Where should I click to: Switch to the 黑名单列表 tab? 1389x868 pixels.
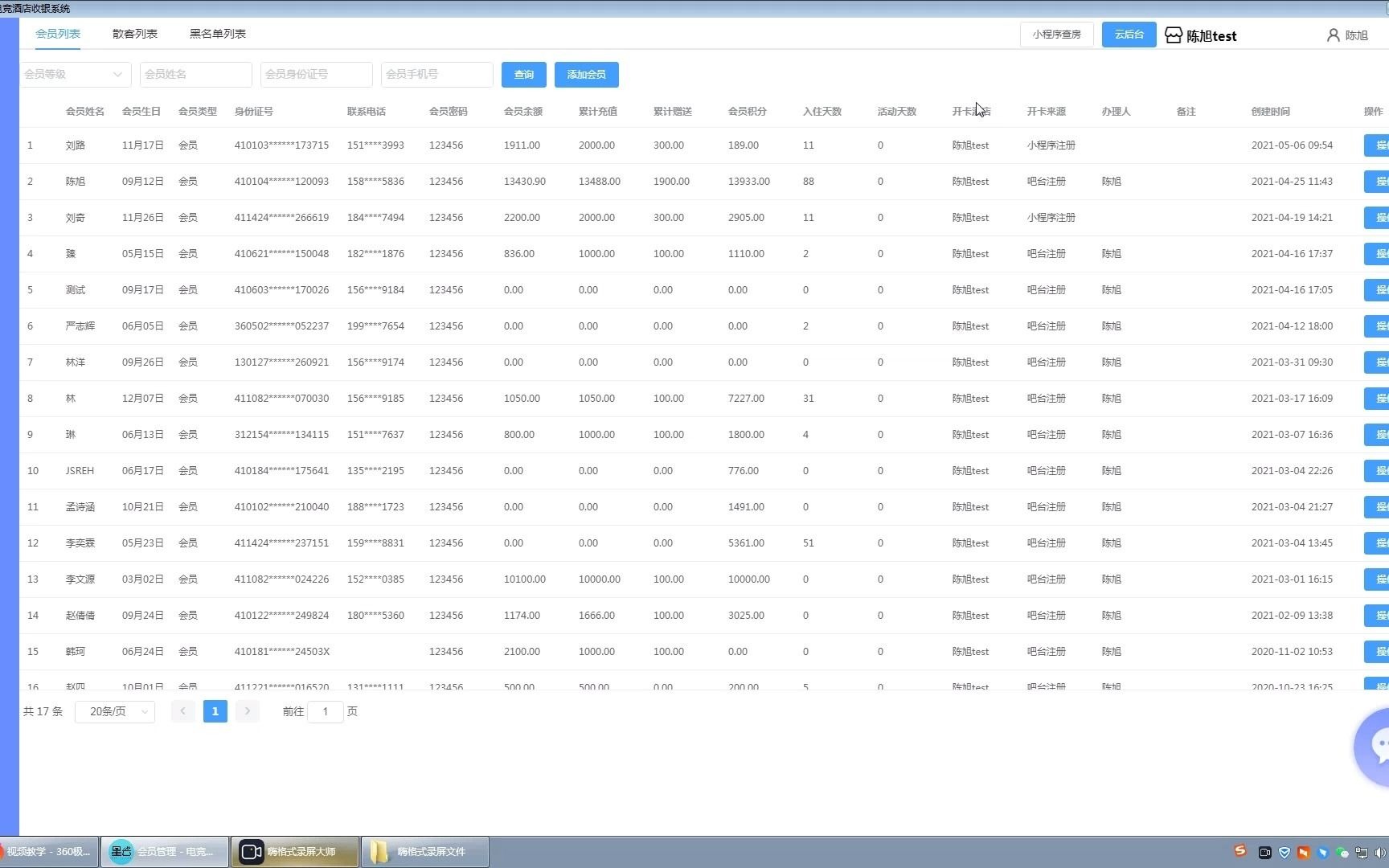pos(218,34)
